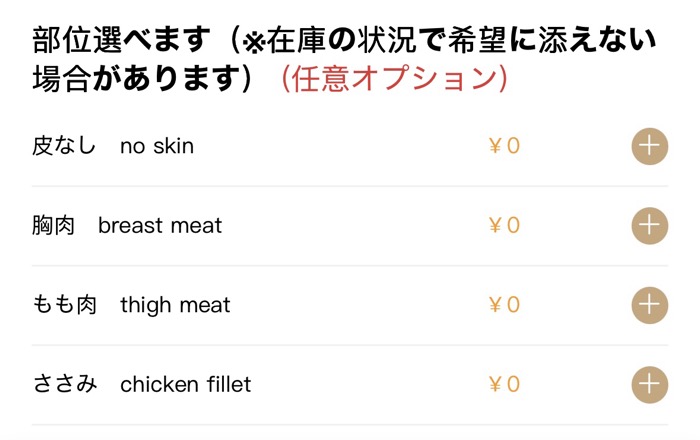Tap the ささみ label text
Viewport: 700px width, 440px height.
[64, 383]
